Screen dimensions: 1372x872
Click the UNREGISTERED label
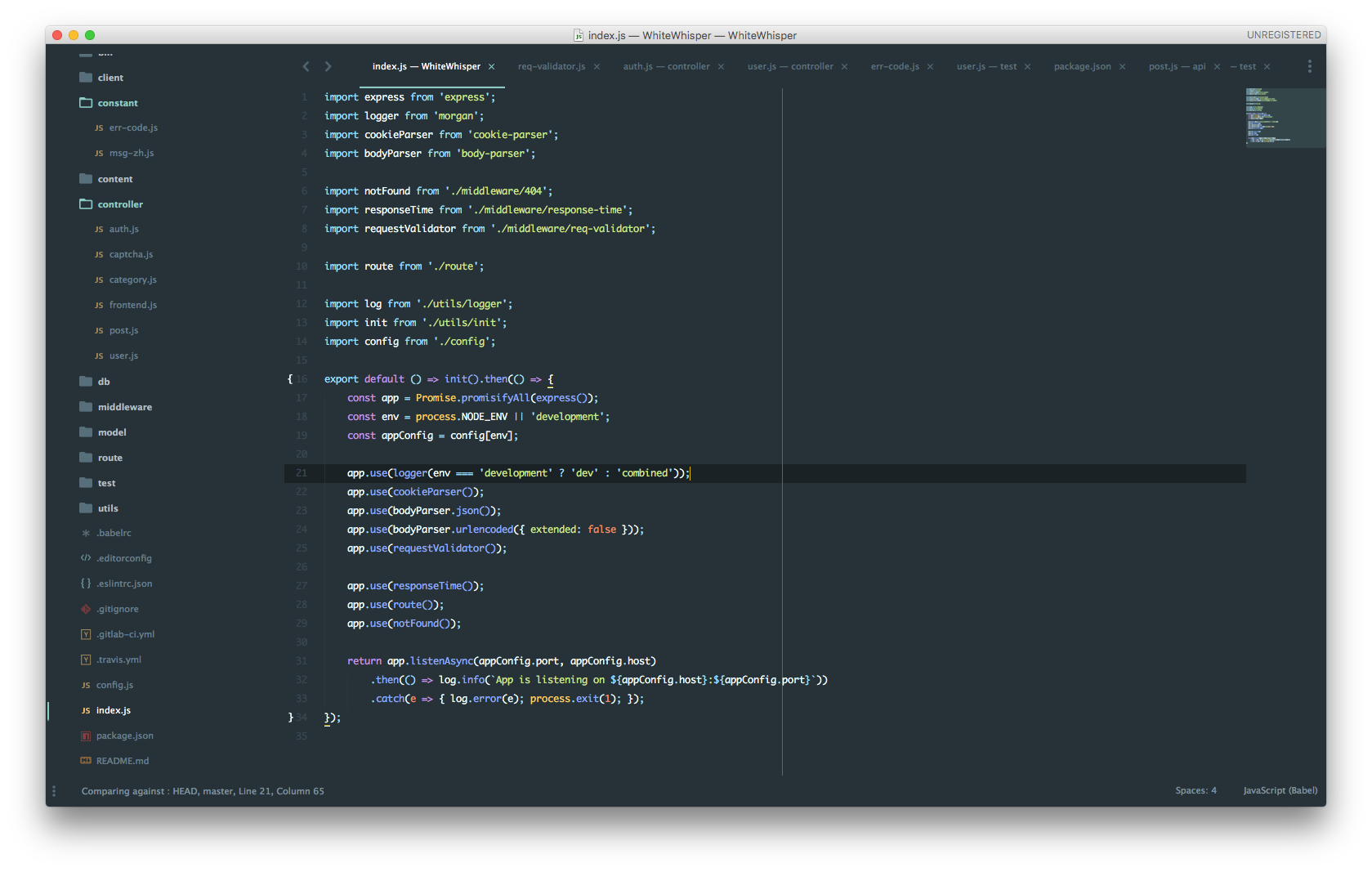click(1284, 34)
